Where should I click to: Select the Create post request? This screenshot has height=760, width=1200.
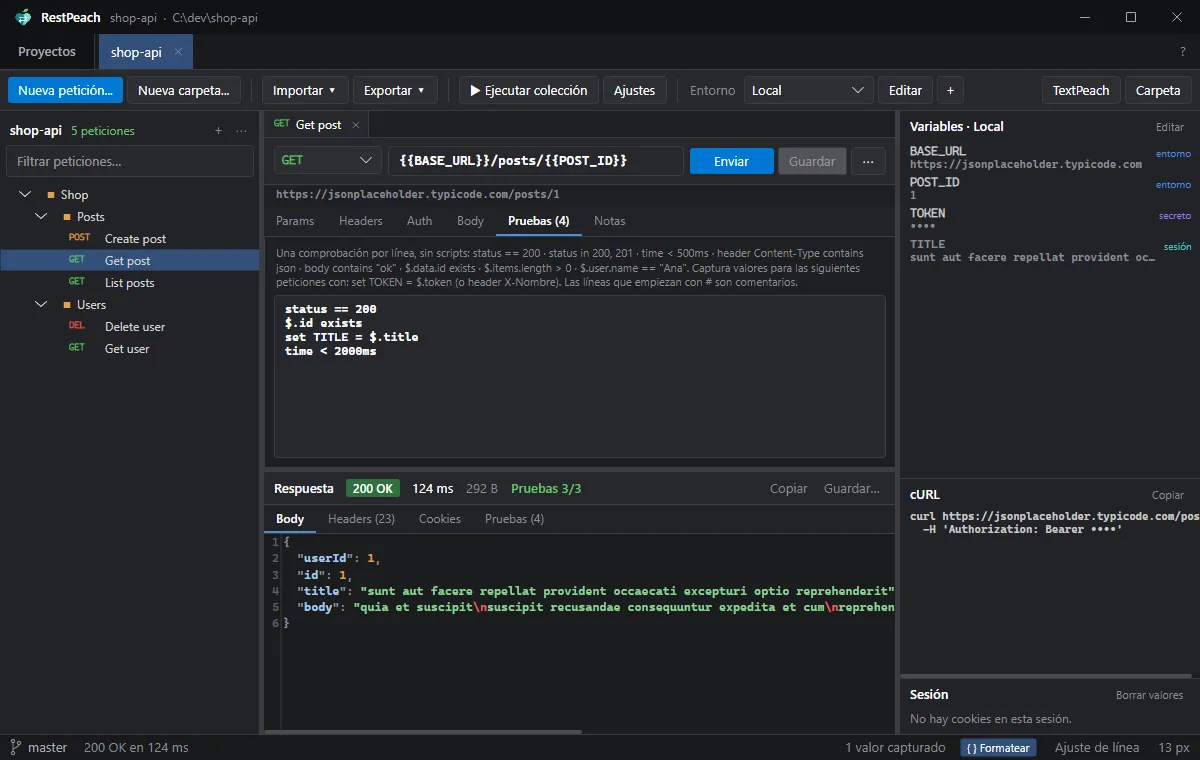[x=130, y=239]
